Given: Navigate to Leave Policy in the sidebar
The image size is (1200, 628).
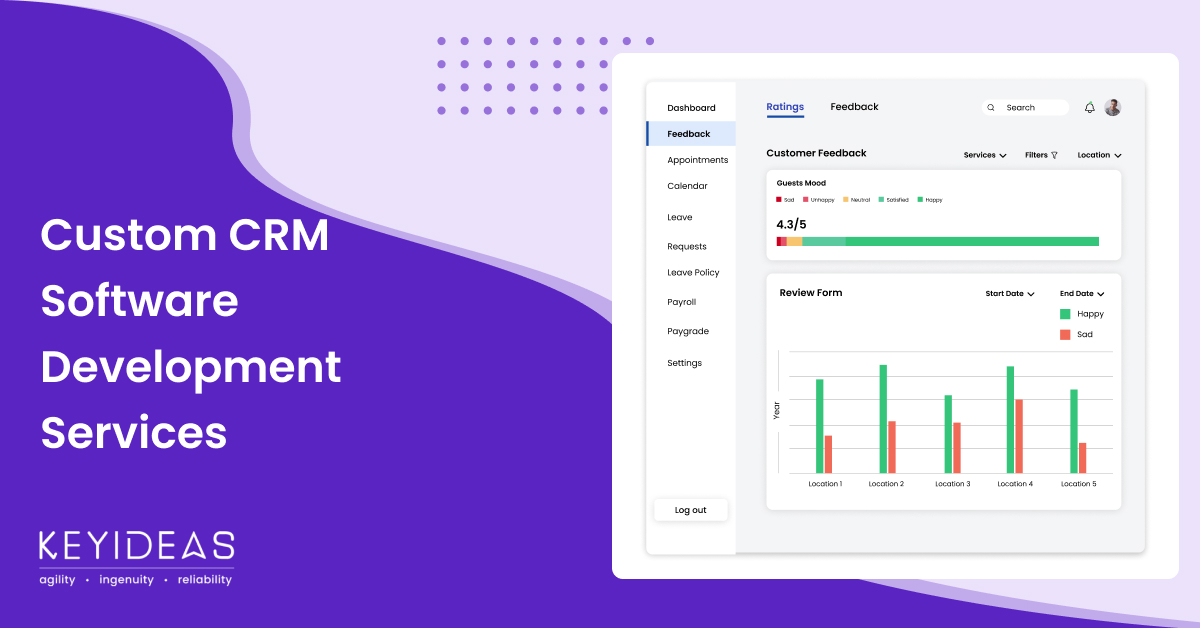Looking at the screenshot, I should [x=693, y=272].
